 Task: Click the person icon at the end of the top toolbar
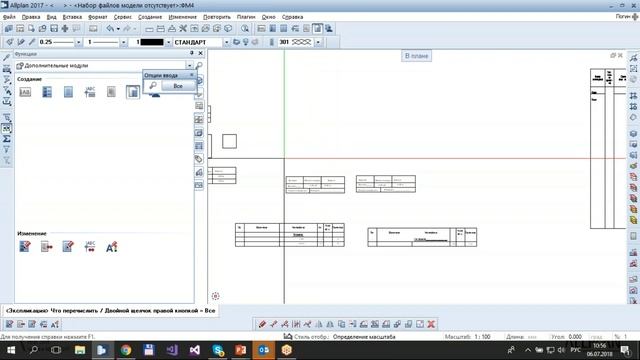(329, 29)
